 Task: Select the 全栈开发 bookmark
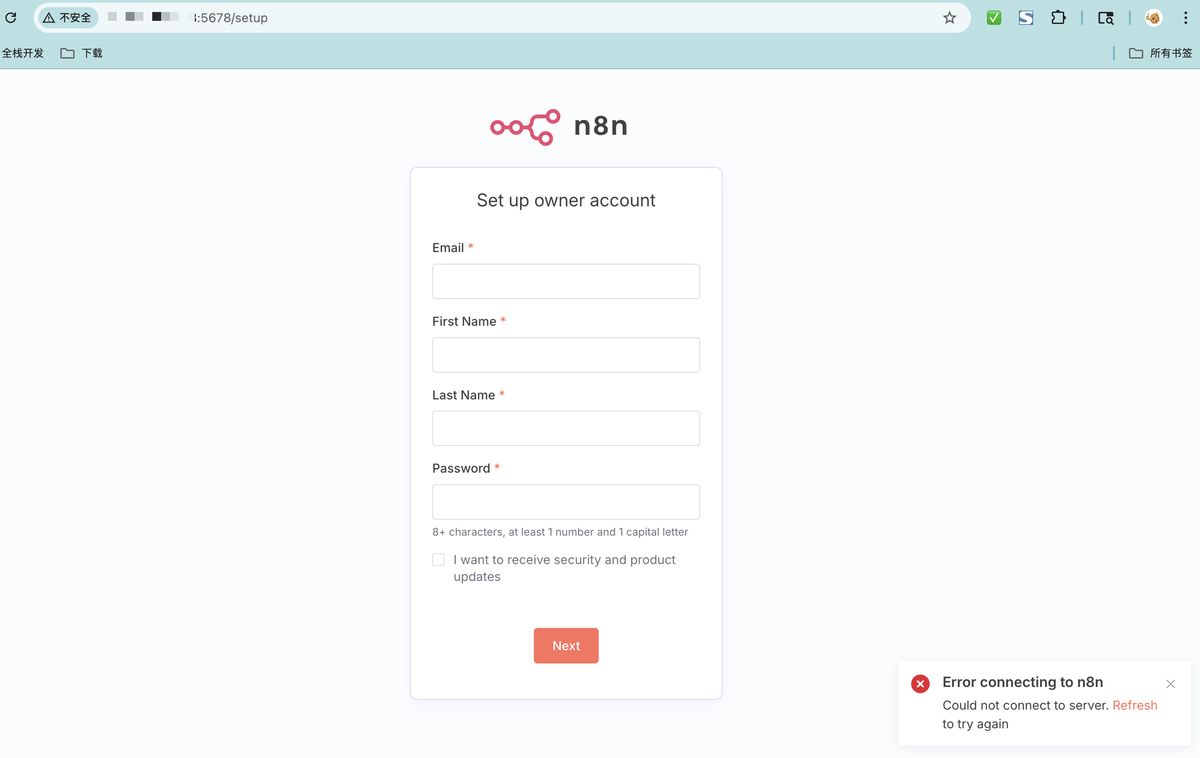pos(22,52)
